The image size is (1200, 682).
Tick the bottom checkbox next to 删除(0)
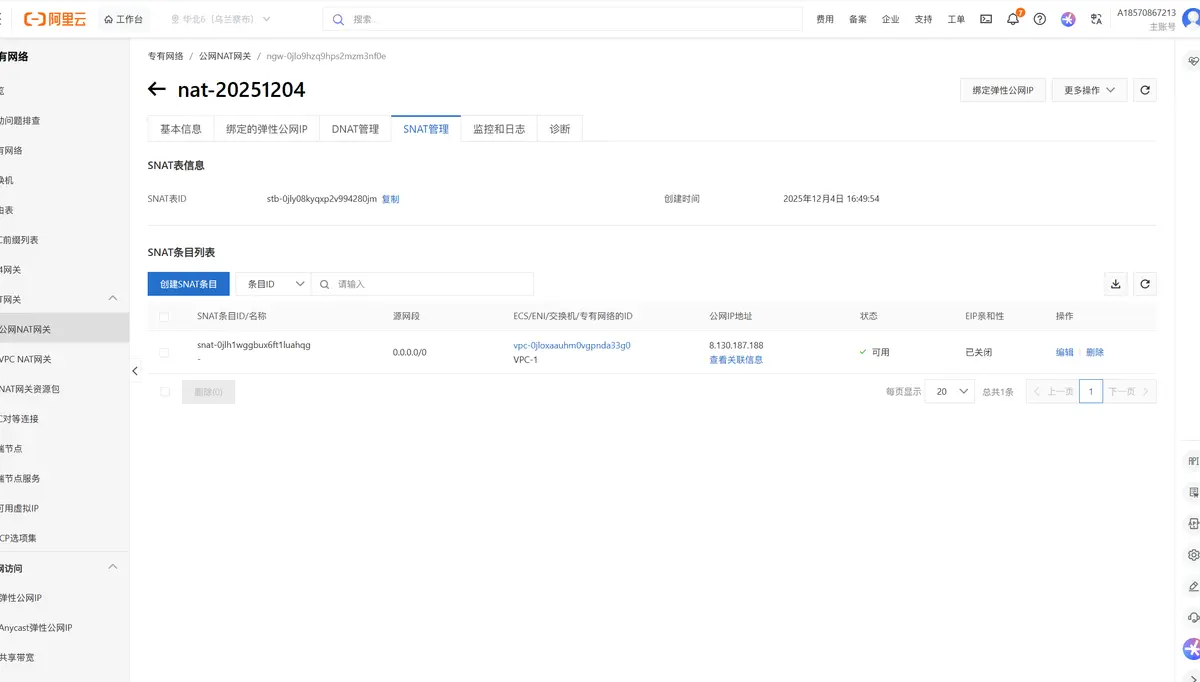point(165,392)
